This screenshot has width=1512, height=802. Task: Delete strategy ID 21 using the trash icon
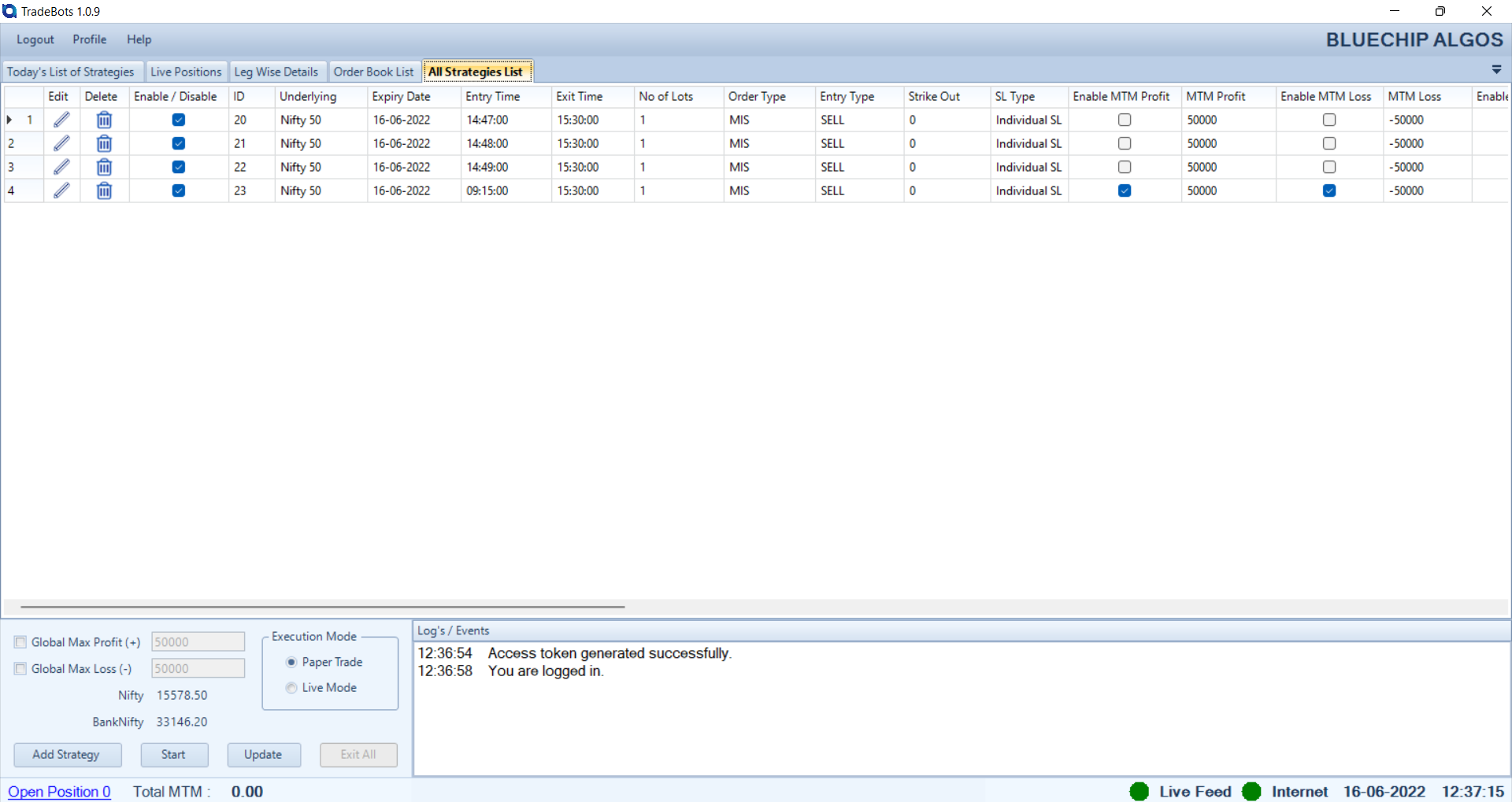104,143
